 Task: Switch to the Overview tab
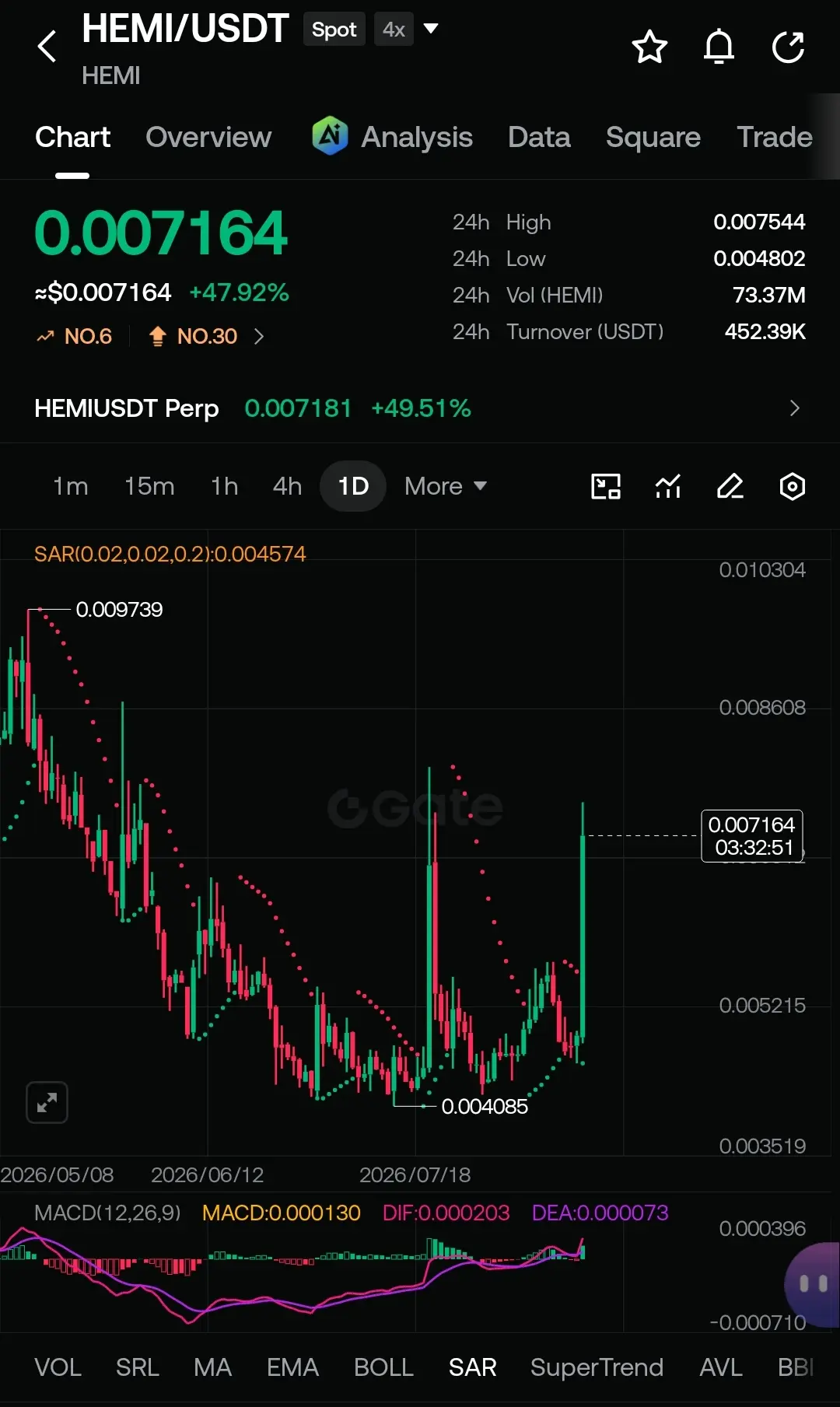208,137
